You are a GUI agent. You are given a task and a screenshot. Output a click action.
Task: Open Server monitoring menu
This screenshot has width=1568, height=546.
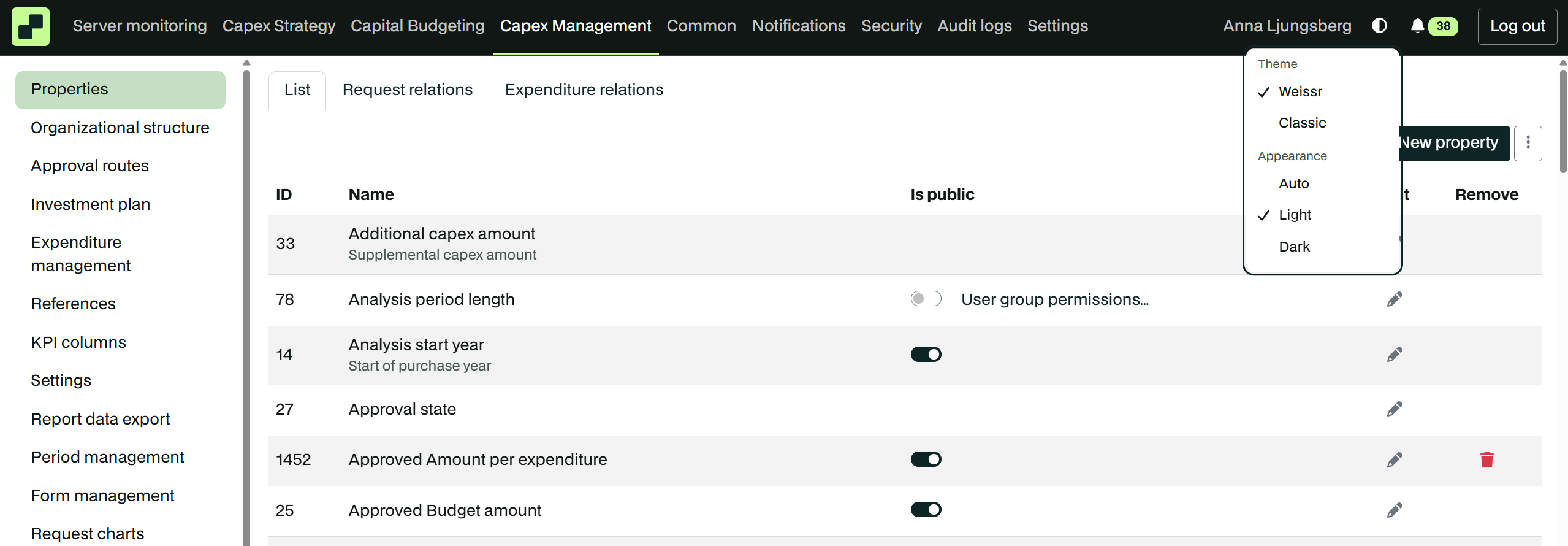140,26
